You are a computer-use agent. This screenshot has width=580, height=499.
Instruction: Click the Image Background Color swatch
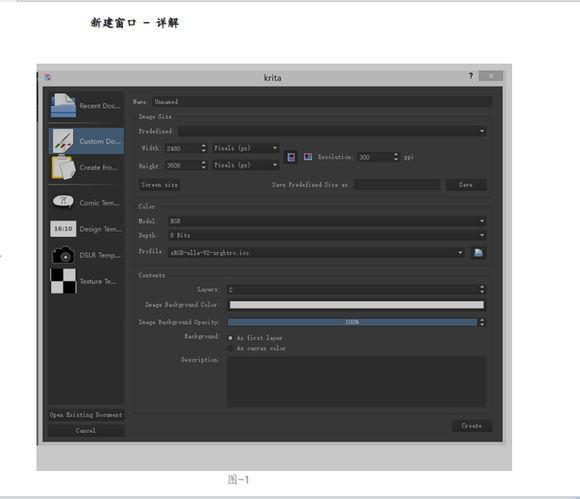click(x=357, y=305)
